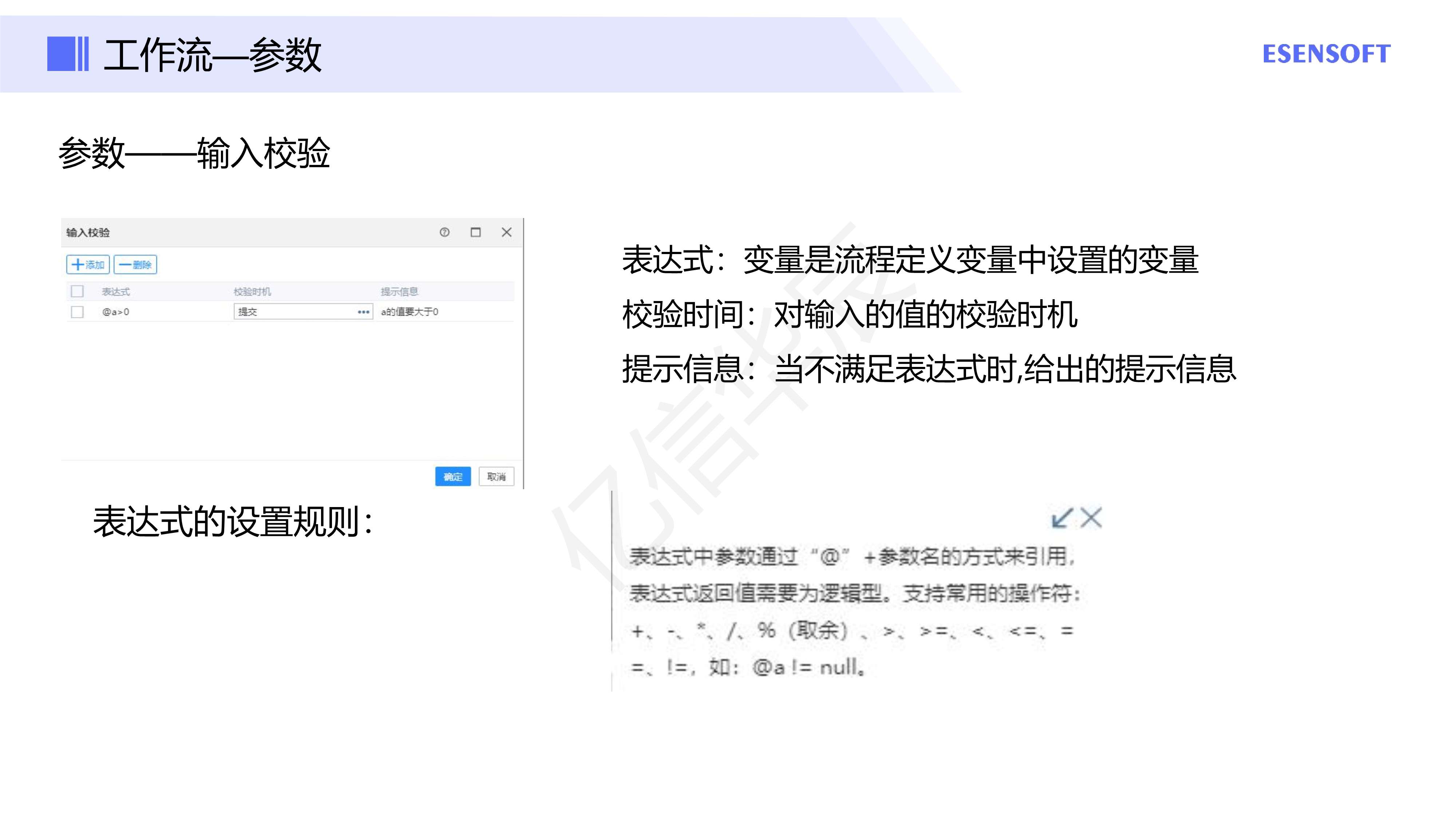Click the 提示信息 column header
The height and width of the screenshot is (819, 1456).
pyautogui.click(x=399, y=292)
